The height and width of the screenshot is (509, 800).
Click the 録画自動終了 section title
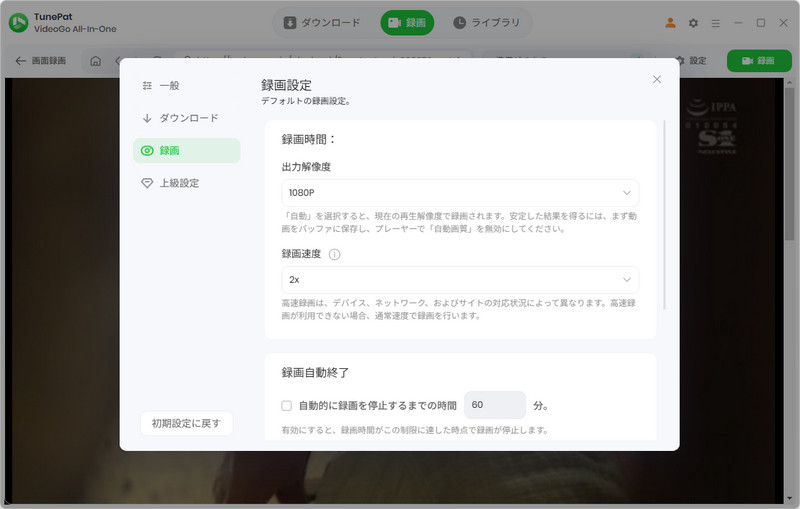coord(315,373)
